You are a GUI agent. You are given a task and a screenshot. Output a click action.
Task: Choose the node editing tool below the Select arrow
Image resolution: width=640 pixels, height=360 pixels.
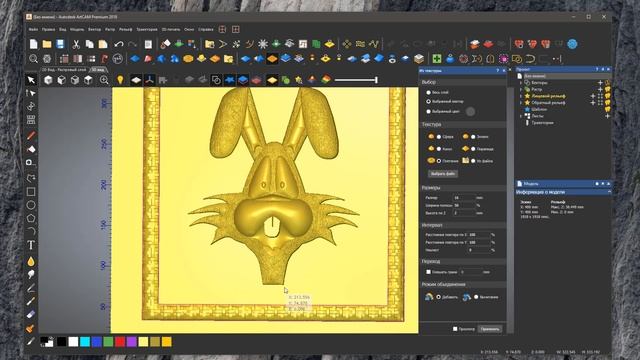coord(31,93)
